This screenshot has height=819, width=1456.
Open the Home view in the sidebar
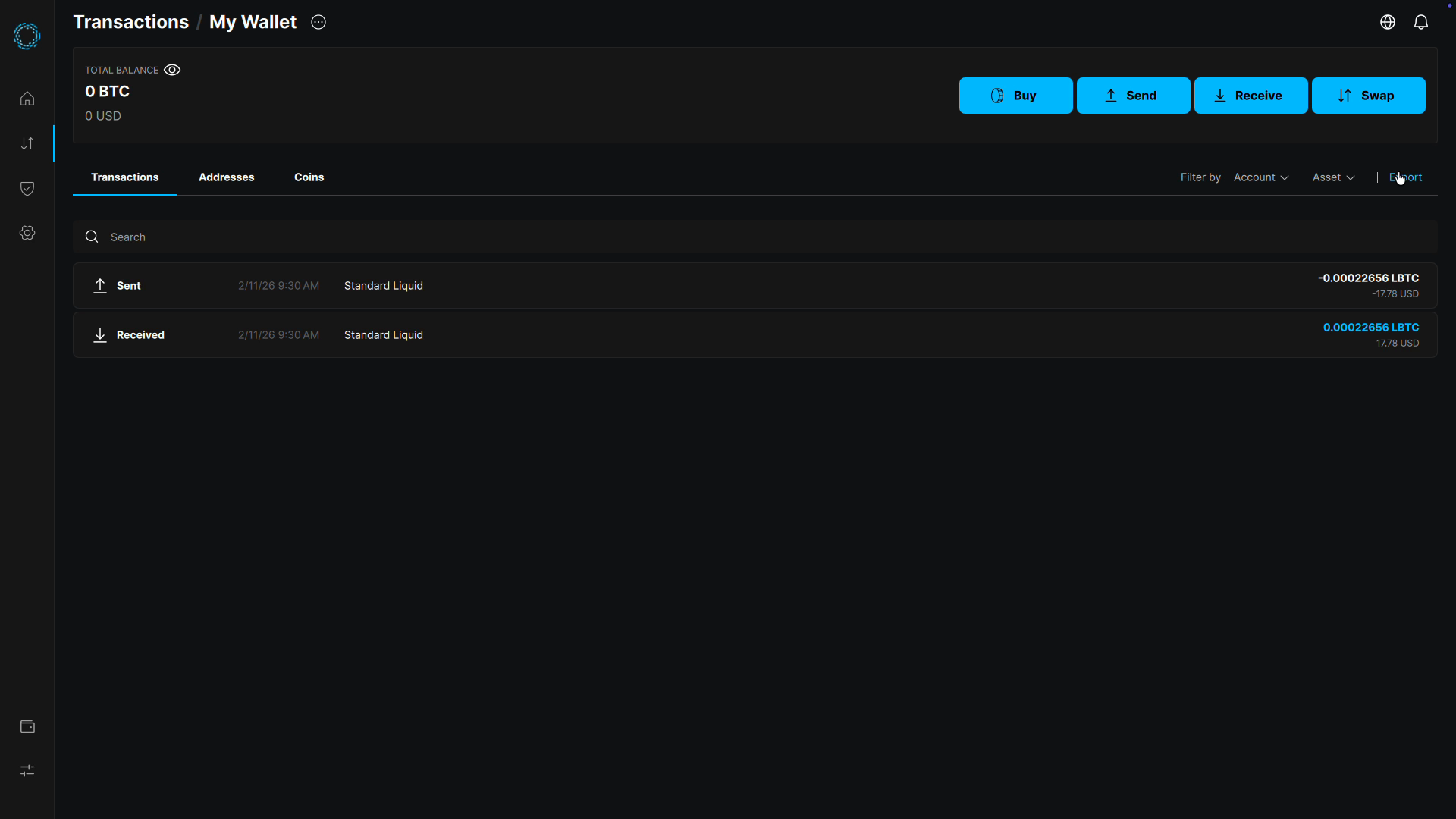(27, 98)
